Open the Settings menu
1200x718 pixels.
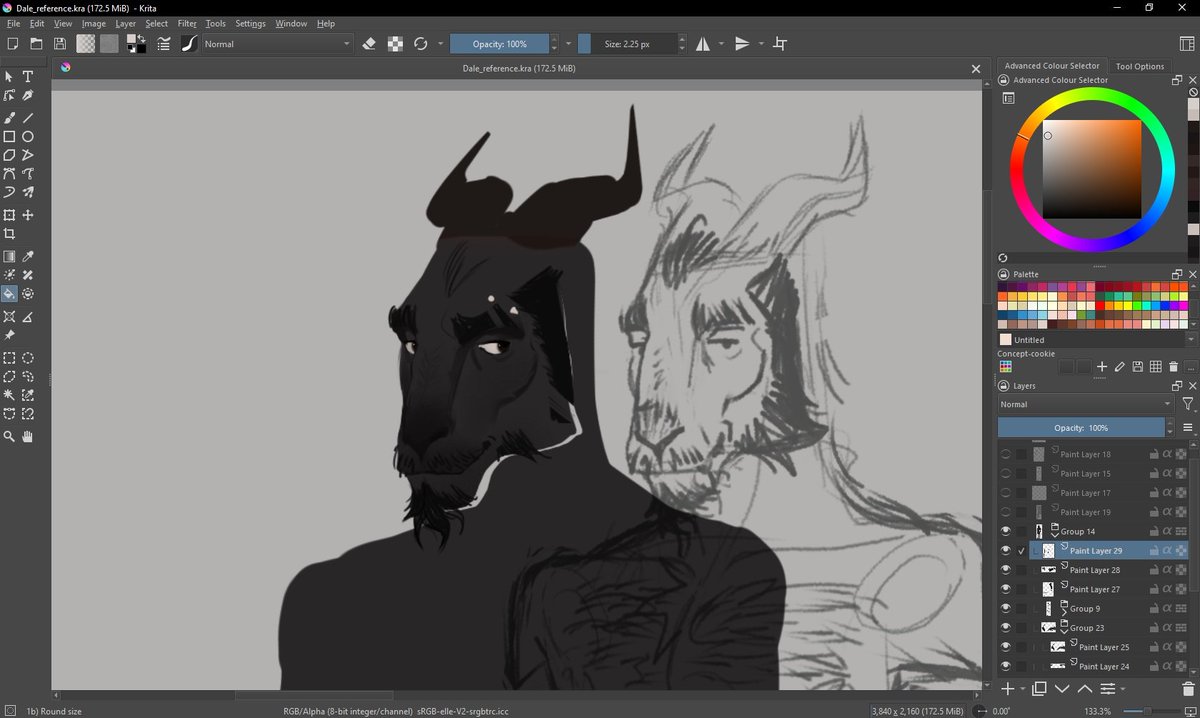[251, 23]
